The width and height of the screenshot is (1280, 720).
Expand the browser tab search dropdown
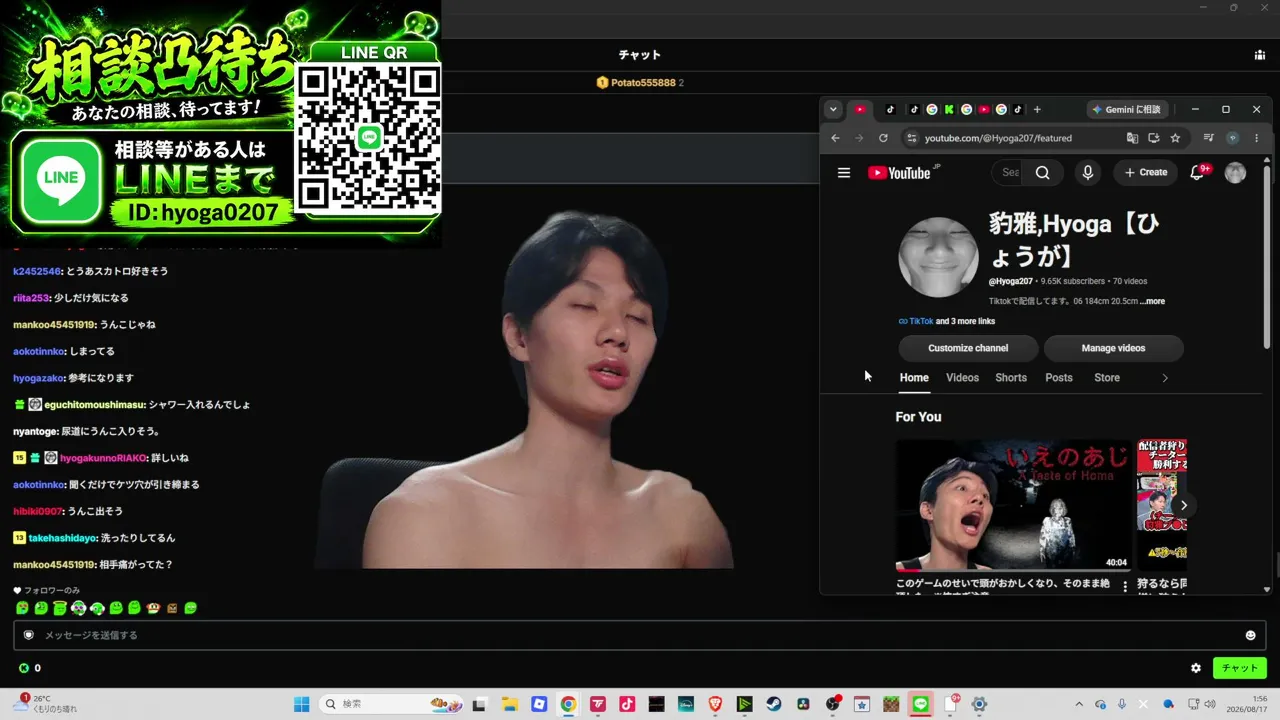click(833, 110)
